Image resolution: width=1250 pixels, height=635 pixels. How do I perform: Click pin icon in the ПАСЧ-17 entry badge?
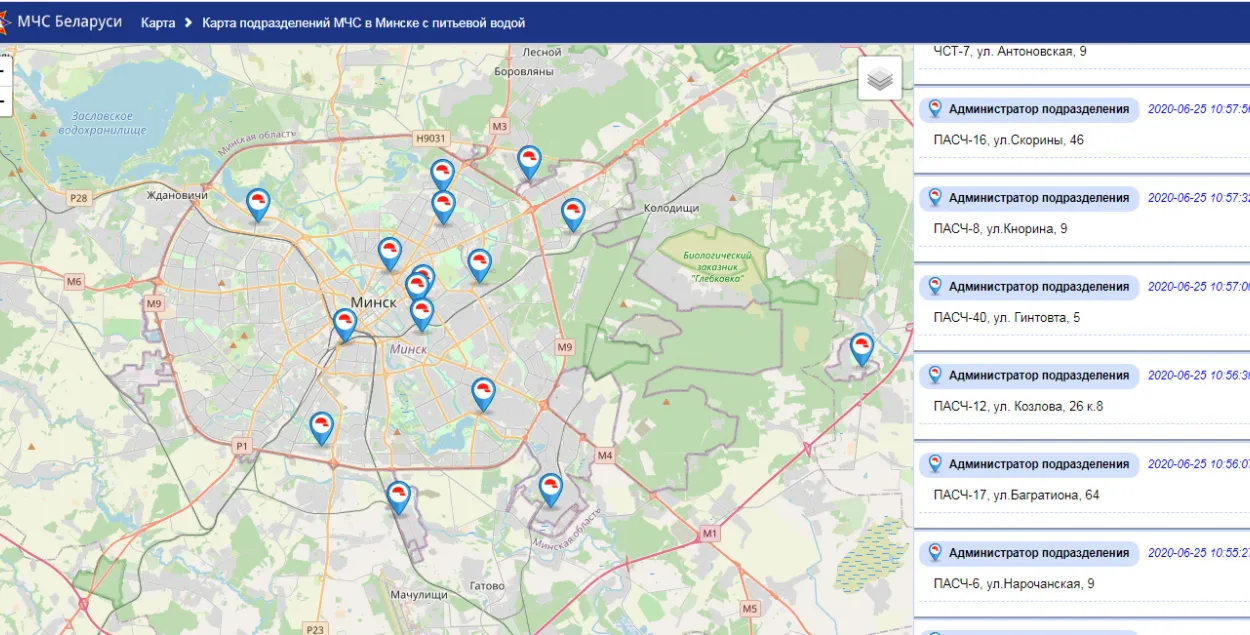coord(935,464)
